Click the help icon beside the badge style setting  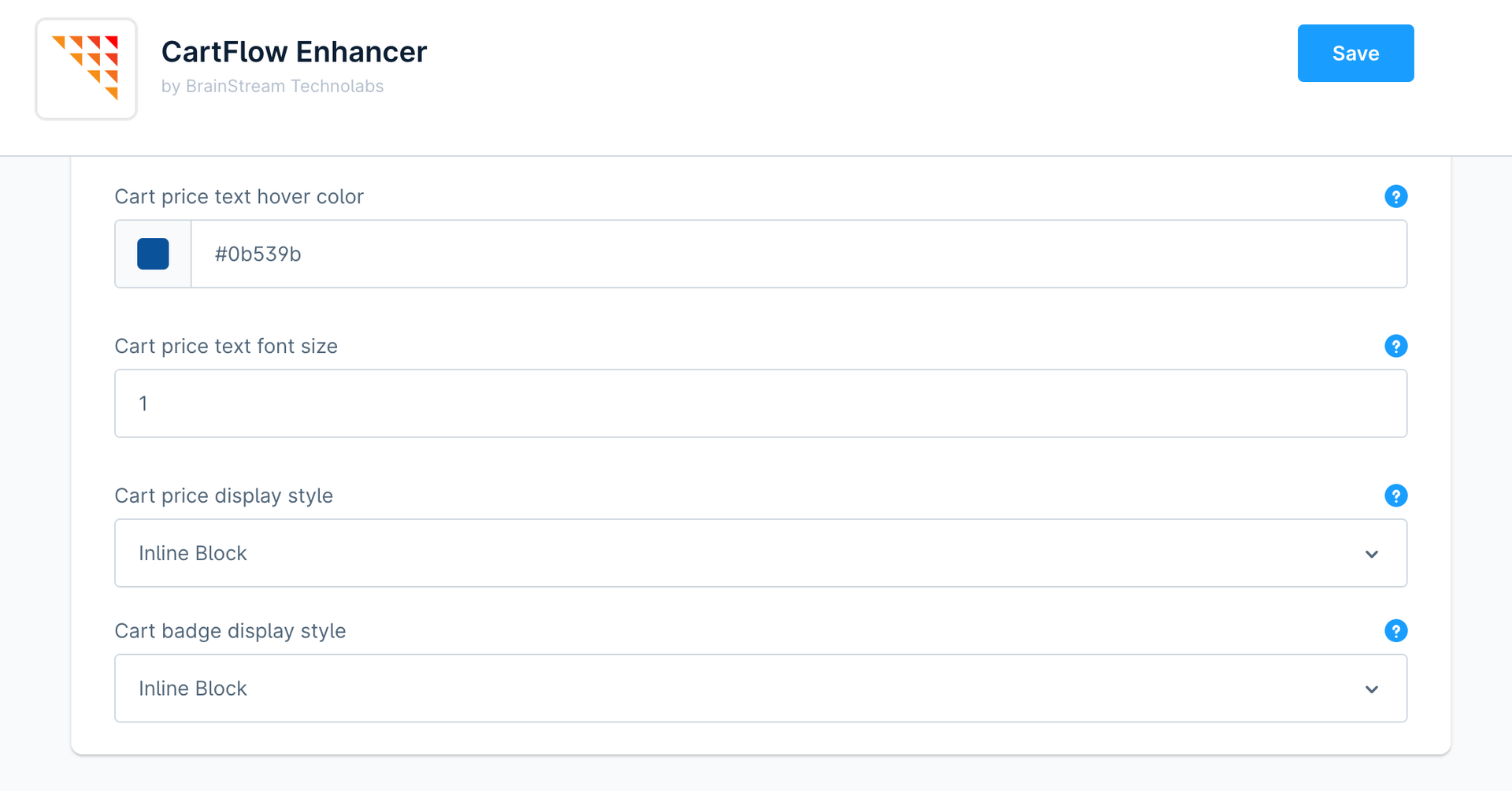click(x=1395, y=630)
